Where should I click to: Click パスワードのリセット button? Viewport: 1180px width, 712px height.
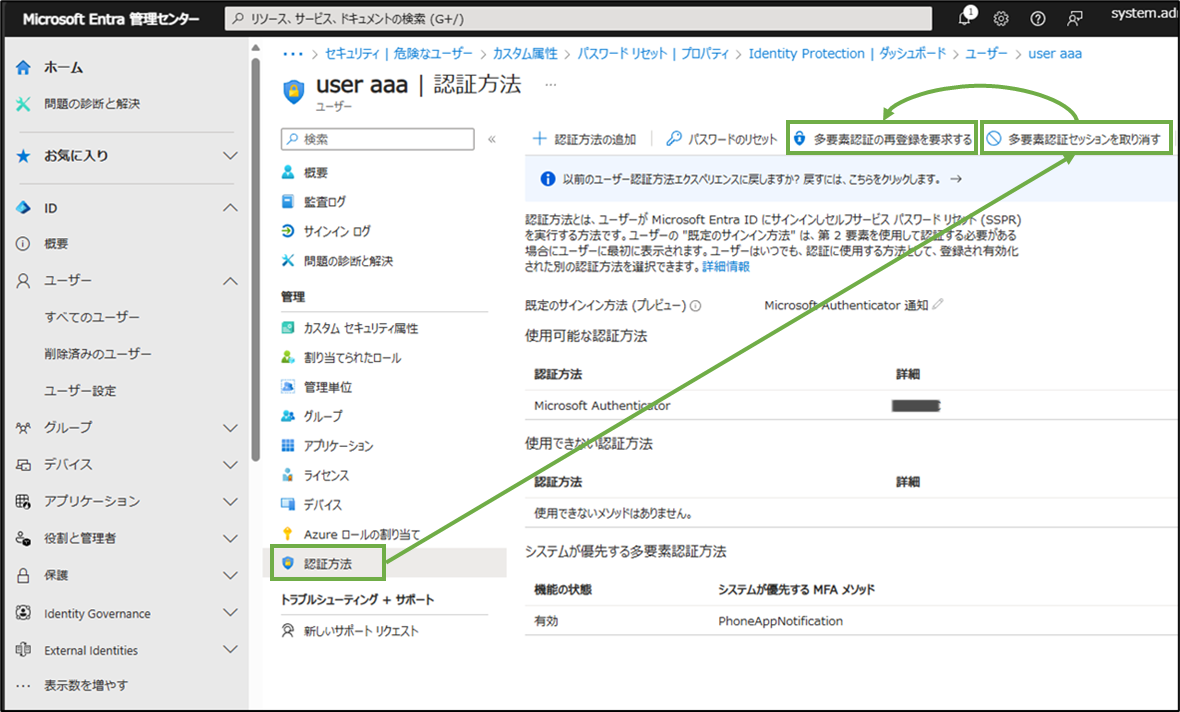click(x=722, y=139)
